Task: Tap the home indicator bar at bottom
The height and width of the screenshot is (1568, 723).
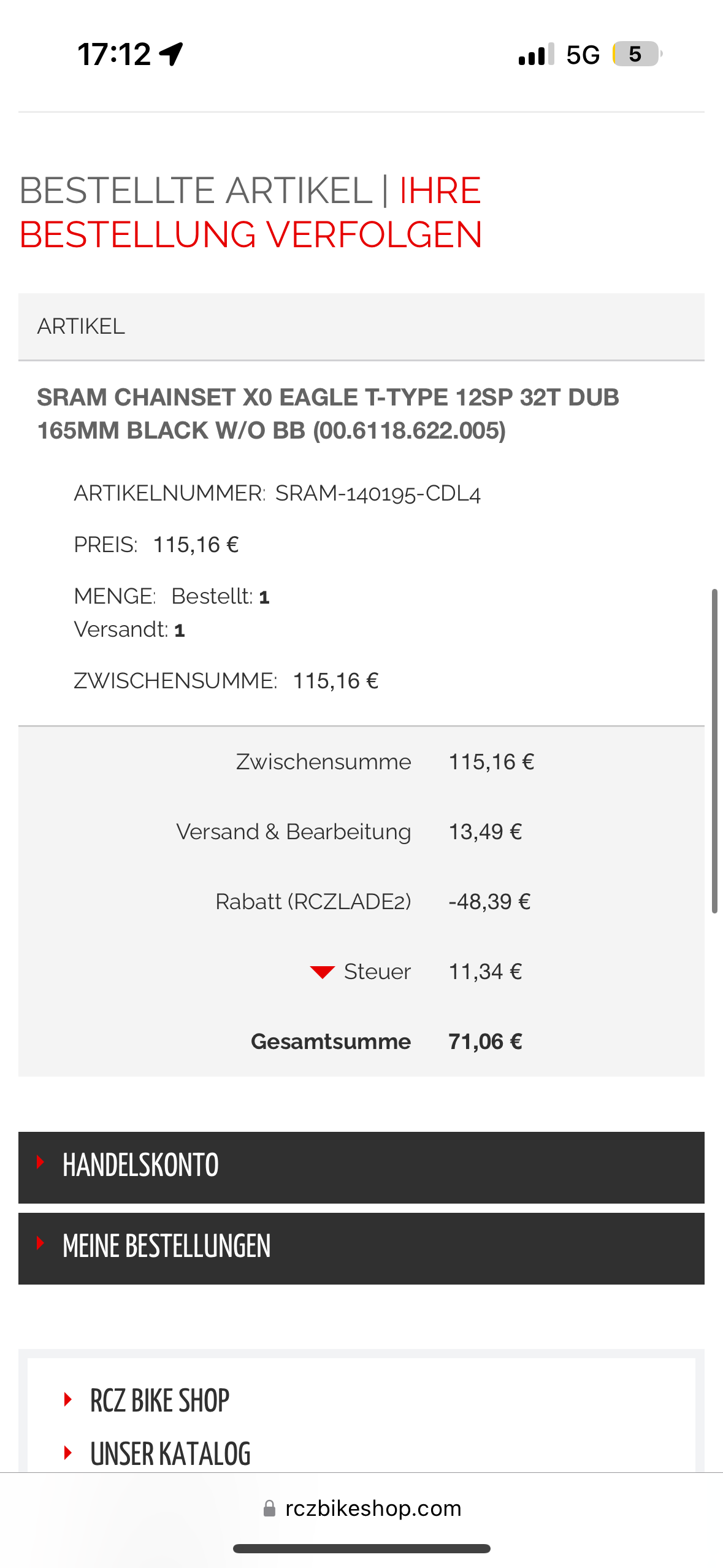Action: pyautogui.click(x=361, y=1548)
